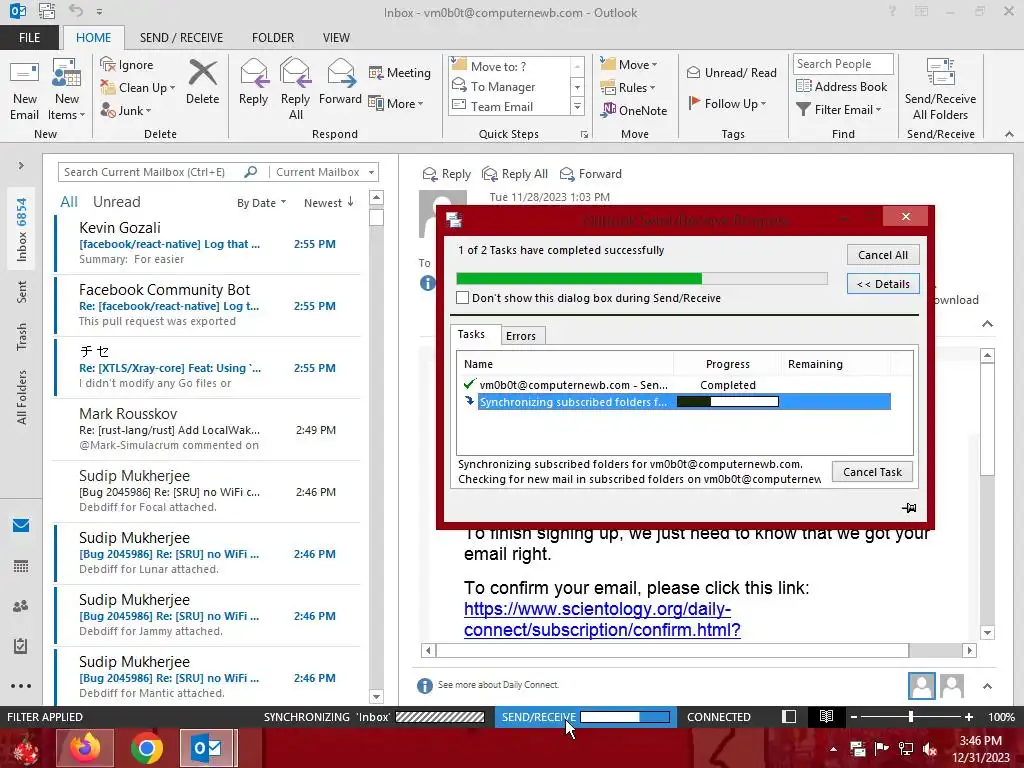This screenshot has width=1024, height=768.
Task: Open People view in navigation bar
Action: pyautogui.click(x=21, y=606)
